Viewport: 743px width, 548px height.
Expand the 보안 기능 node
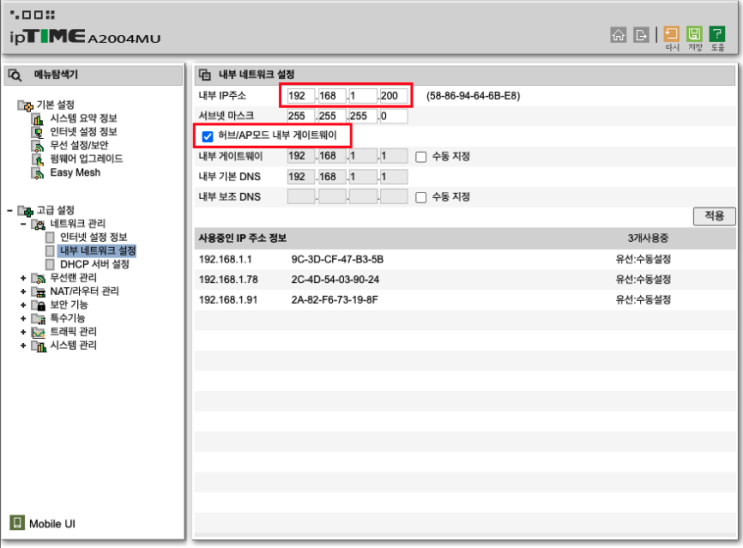coord(23,305)
